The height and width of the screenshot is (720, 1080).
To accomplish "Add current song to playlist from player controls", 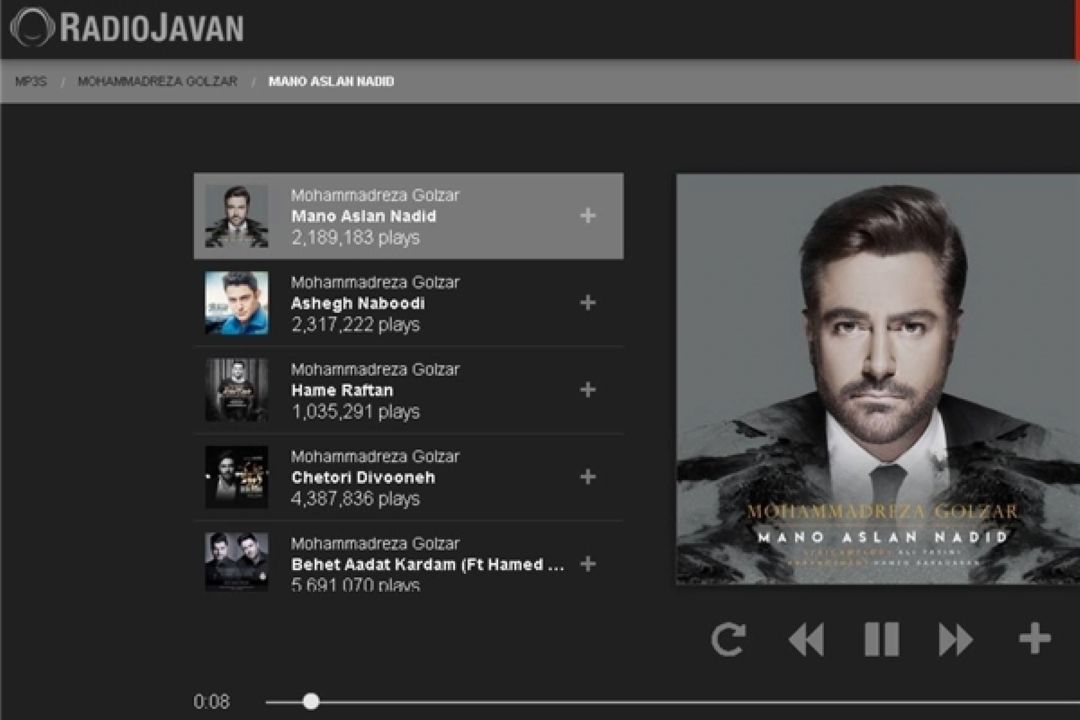I will coord(1034,638).
